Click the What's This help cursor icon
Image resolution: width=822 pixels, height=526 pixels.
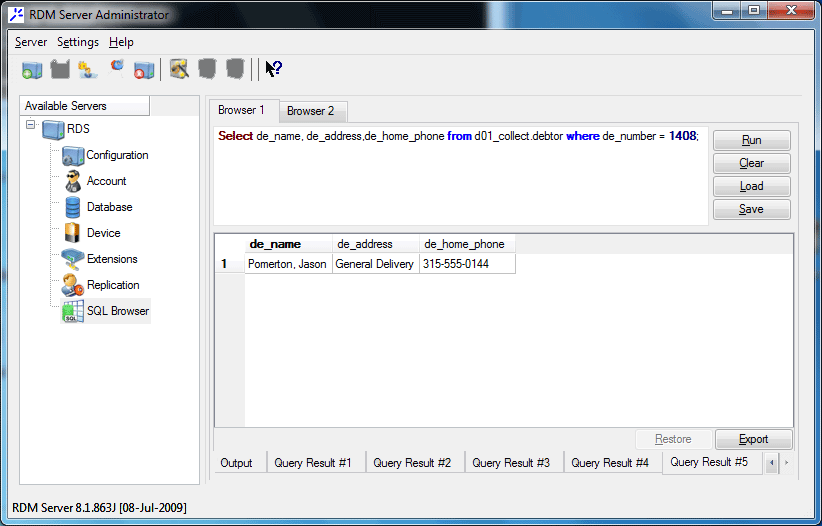(x=273, y=69)
